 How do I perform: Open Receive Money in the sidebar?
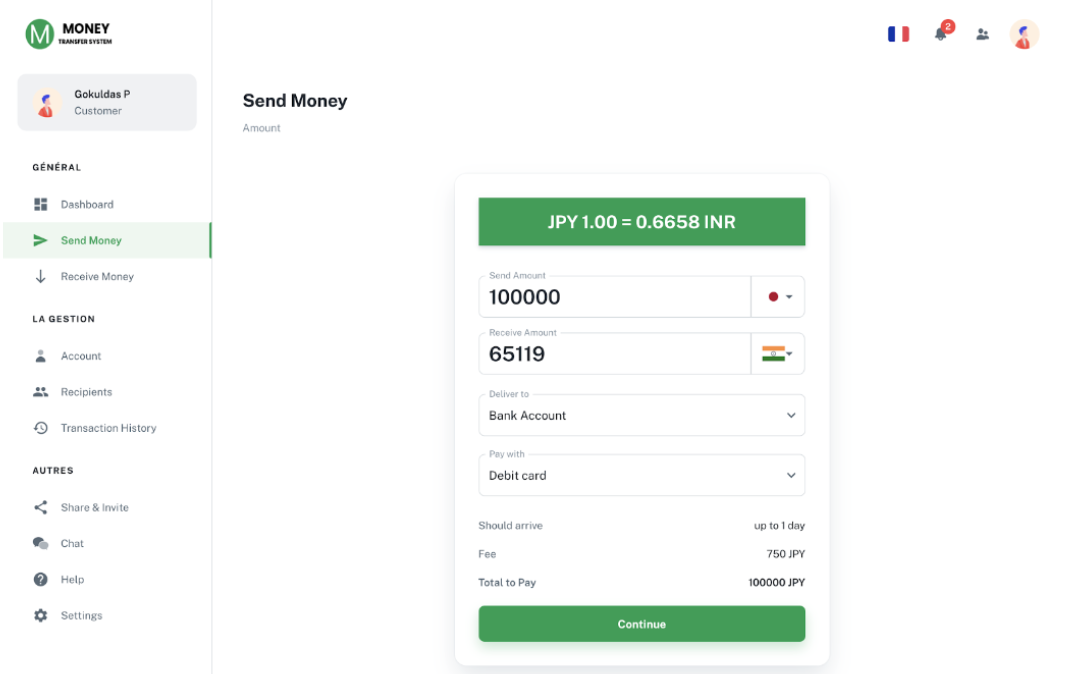[97, 276]
